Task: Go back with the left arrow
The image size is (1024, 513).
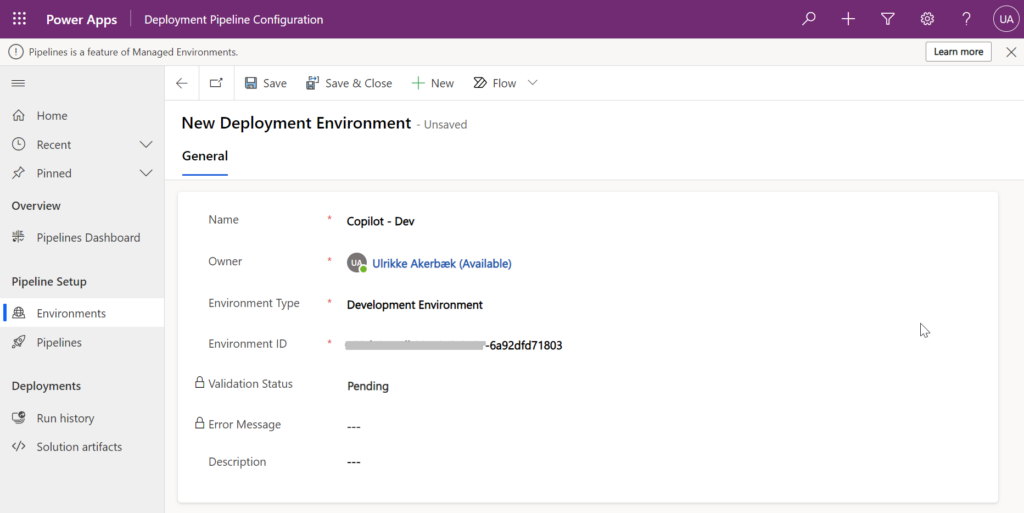Action: [x=182, y=83]
